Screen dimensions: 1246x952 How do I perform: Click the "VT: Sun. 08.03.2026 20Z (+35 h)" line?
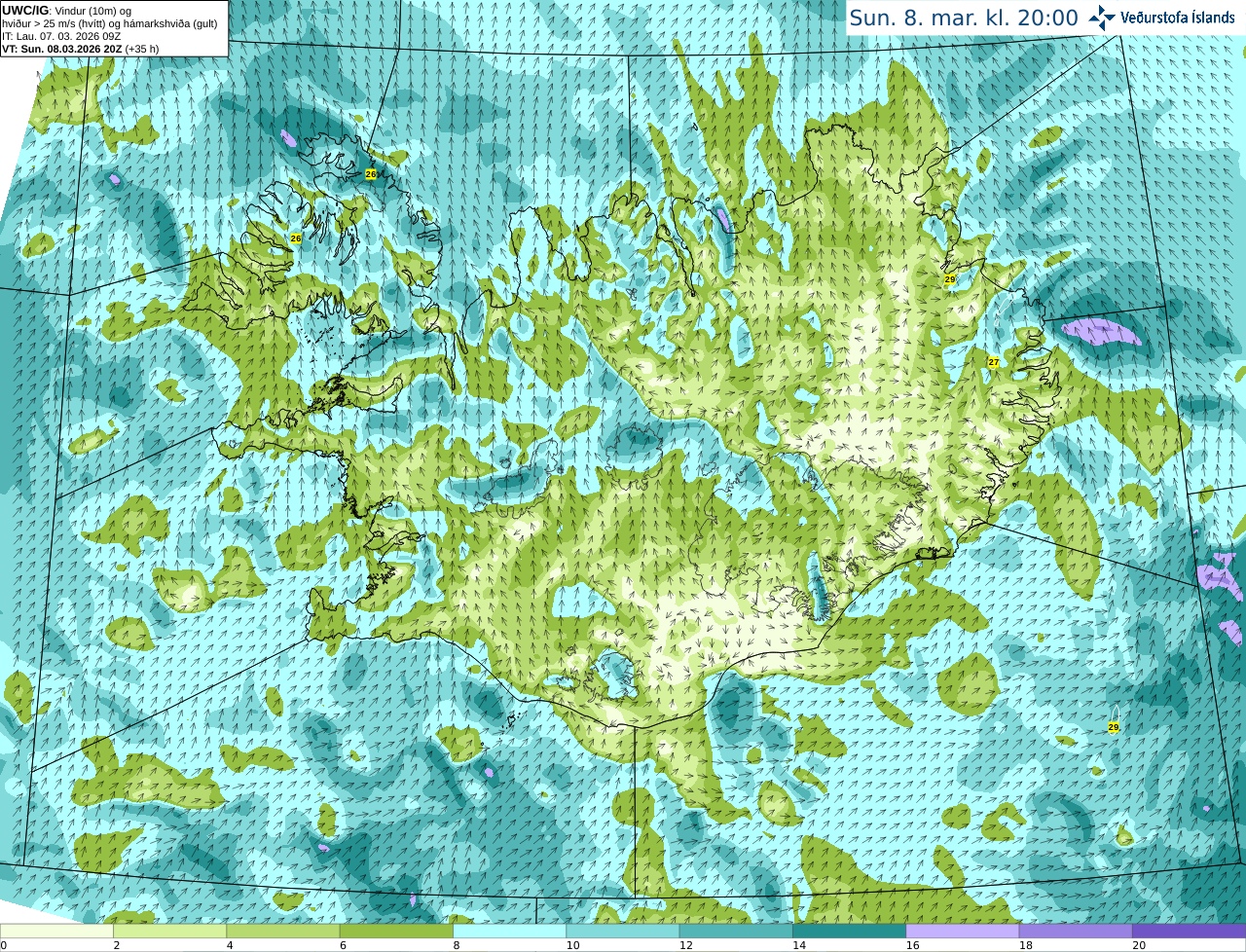coord(81,48)
